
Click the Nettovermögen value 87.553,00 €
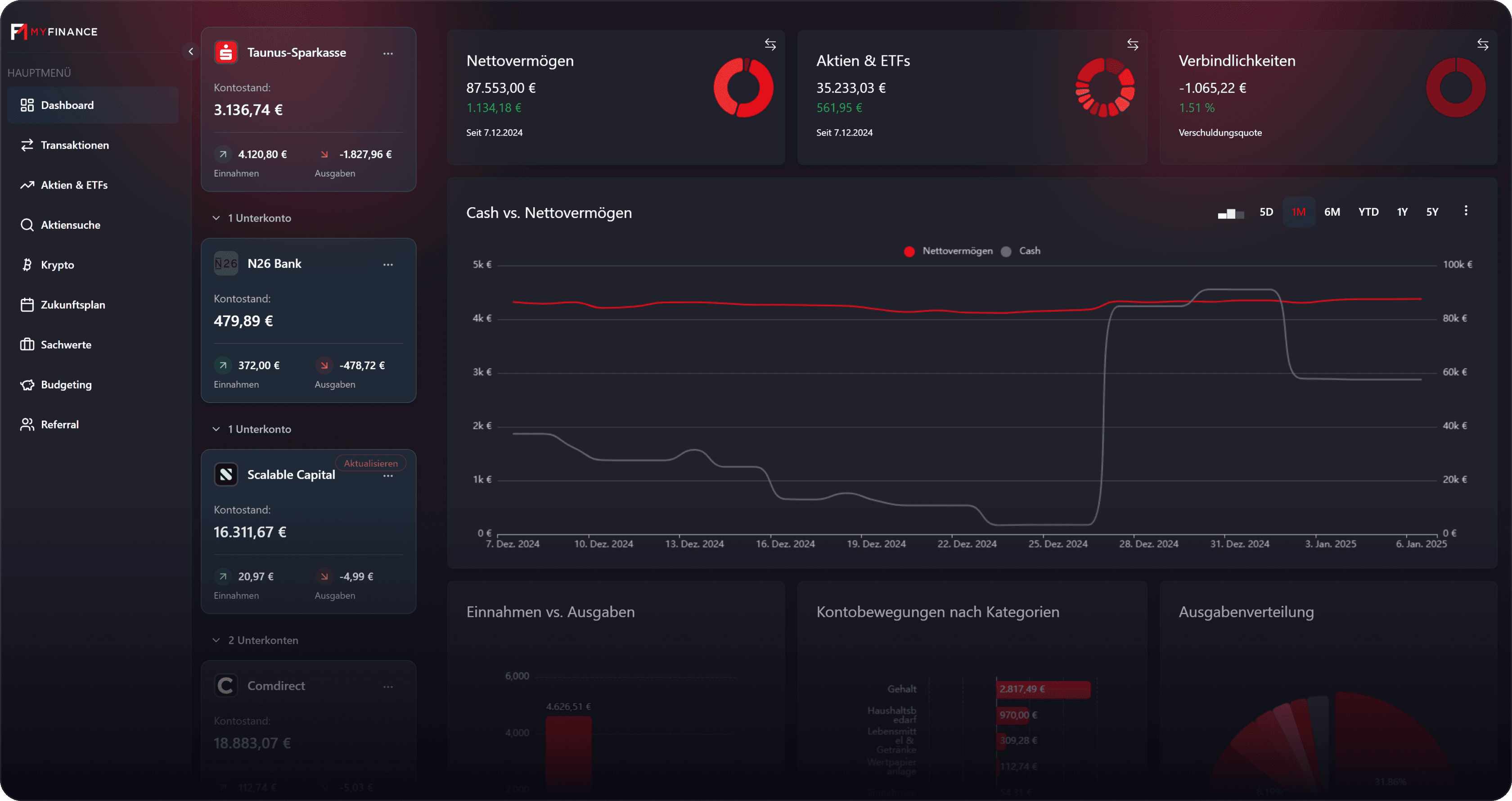501,88
